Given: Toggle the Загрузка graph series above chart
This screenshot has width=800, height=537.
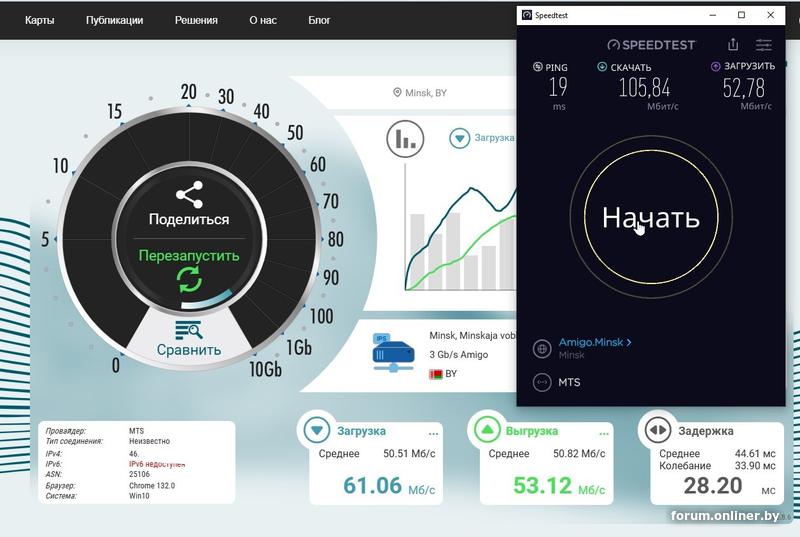Looking at the screenshot, I should click(460, 138).
